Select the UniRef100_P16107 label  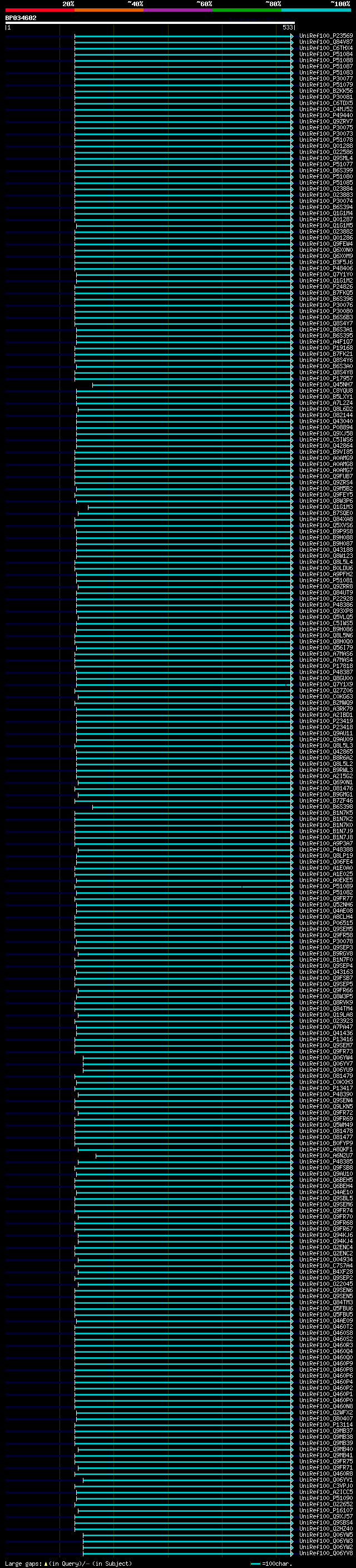pos(326,1511)
